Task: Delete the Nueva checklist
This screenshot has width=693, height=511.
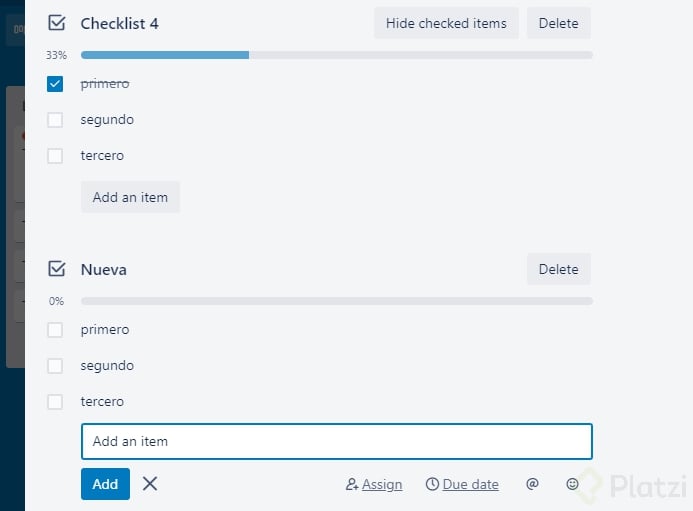Action: coord(558,269)
